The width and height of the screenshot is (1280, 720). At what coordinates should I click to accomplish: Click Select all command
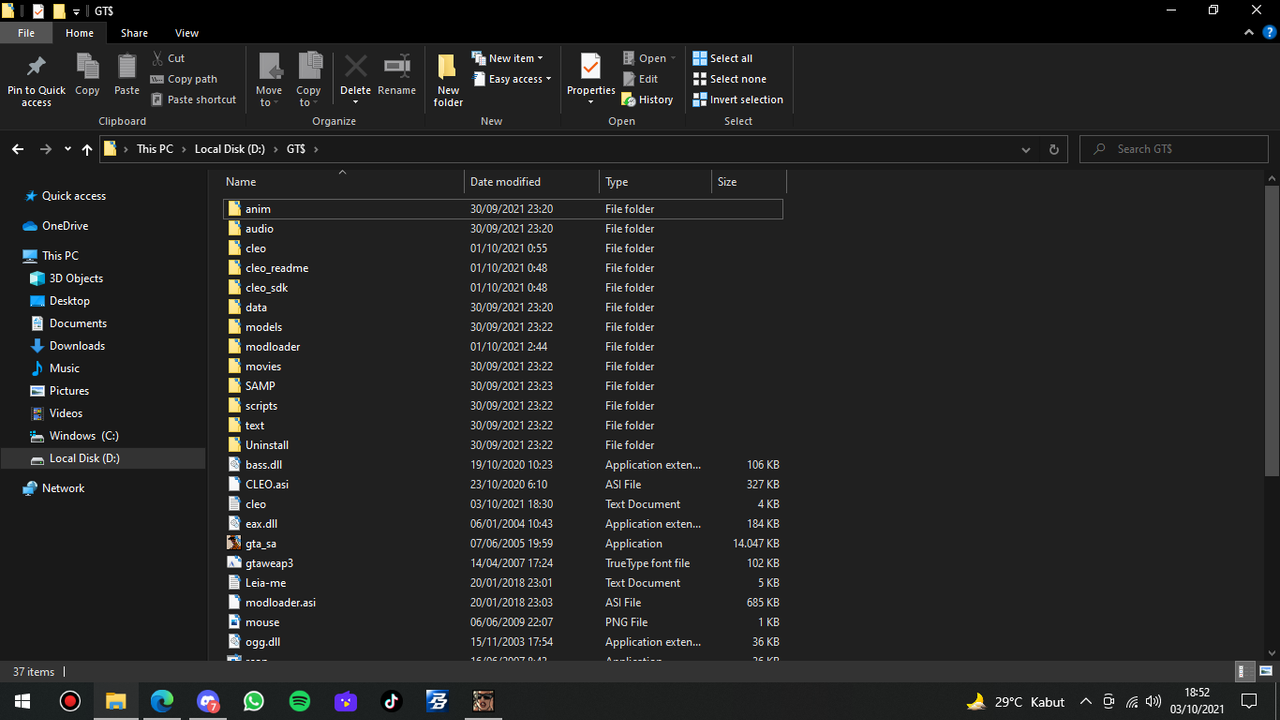pos(723,58)
